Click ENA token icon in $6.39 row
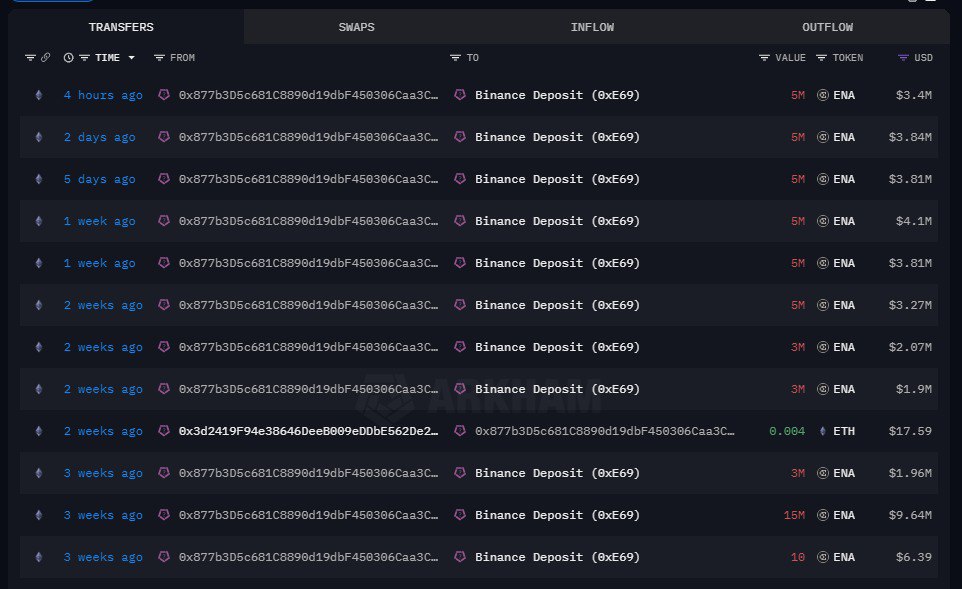The width and height of the screenshot is (962, 589). tap(823, 557)
